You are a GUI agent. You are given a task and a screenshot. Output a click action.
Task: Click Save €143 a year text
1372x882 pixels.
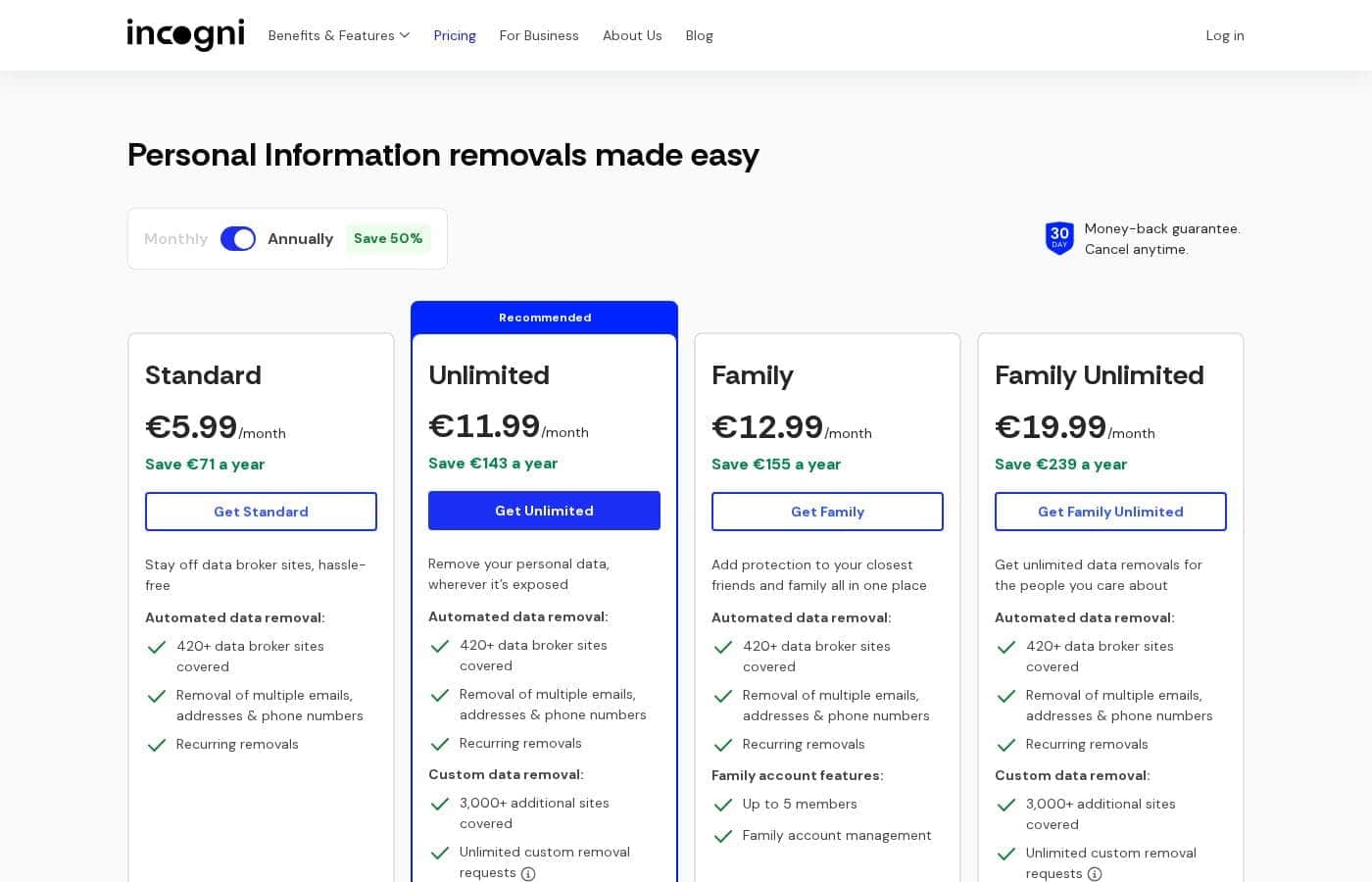pos(493,464)
